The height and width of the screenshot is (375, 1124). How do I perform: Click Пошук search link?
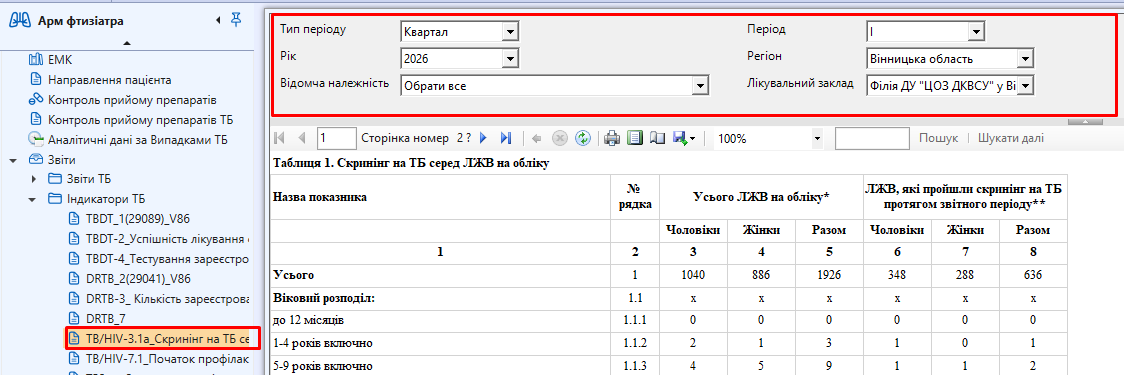tap(938, 138)
